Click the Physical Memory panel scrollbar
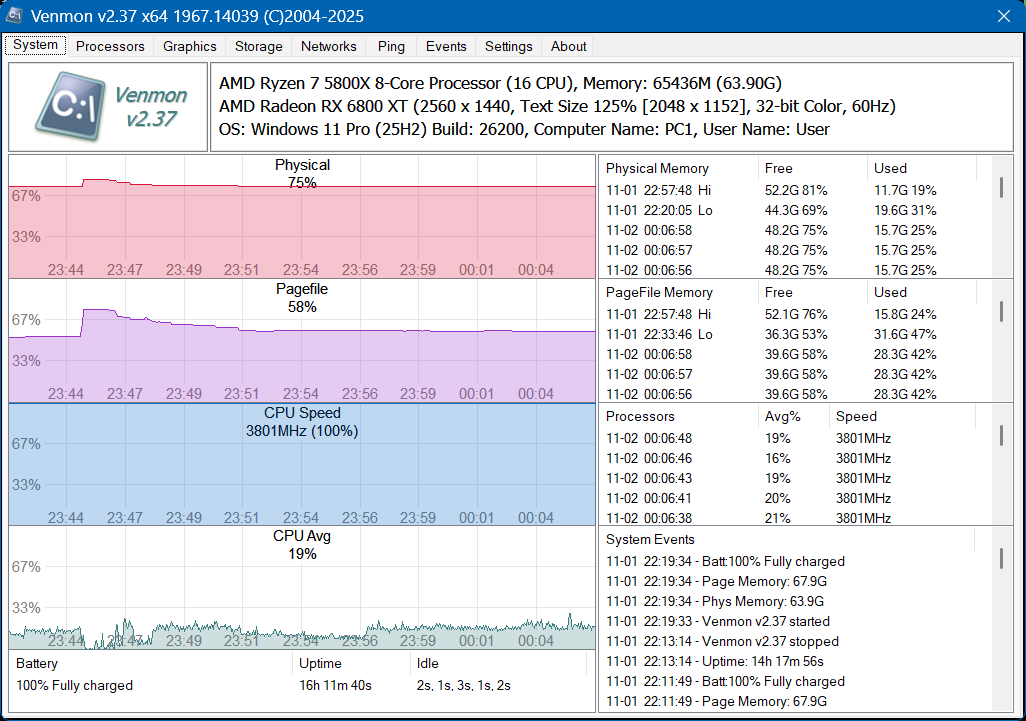This screenshot has height=721, width=1026. point(1003,190)
